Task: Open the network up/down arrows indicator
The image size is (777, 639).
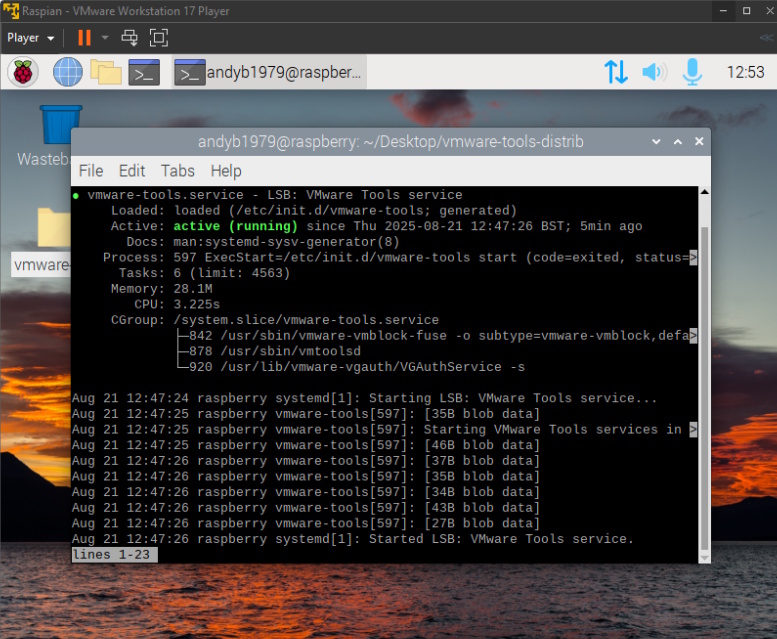Action: click(x=616, y=72)
